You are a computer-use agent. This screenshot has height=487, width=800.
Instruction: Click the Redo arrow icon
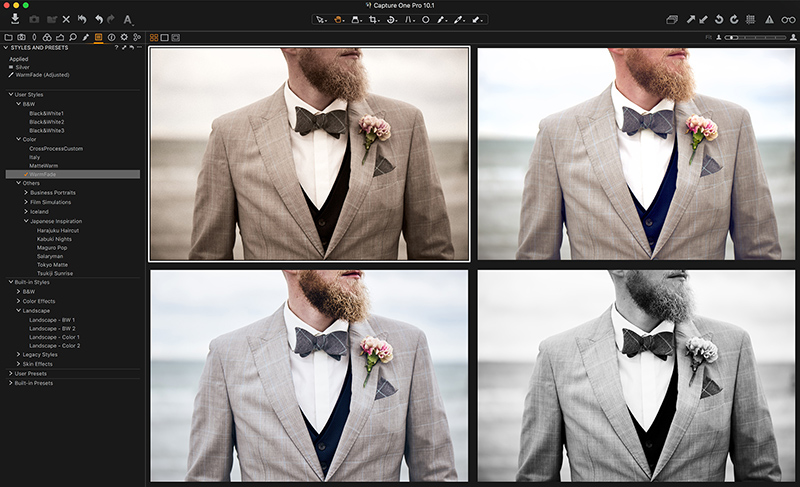coord(111,19)
